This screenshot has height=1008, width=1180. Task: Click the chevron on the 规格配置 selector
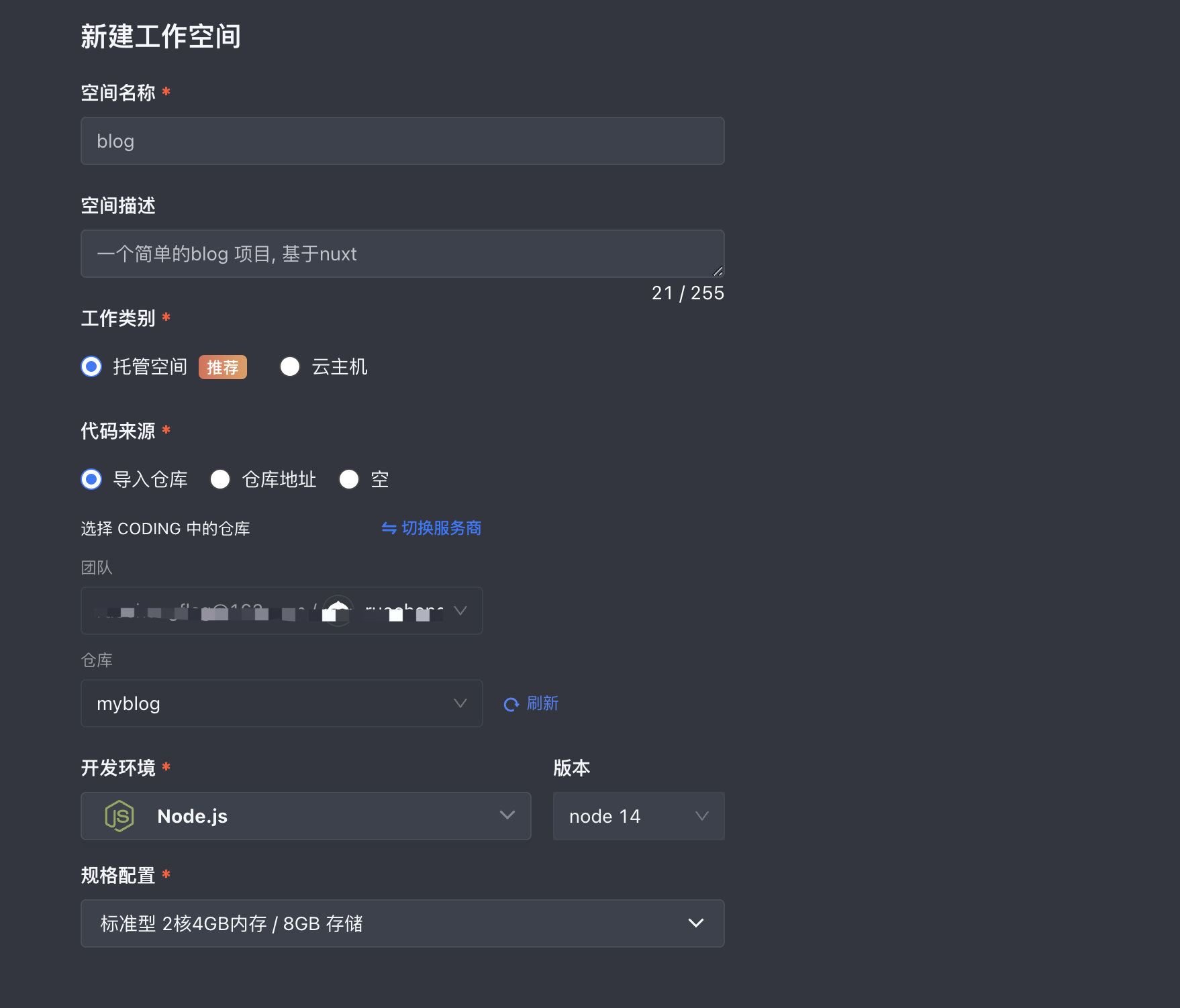(x=697, y=923)
